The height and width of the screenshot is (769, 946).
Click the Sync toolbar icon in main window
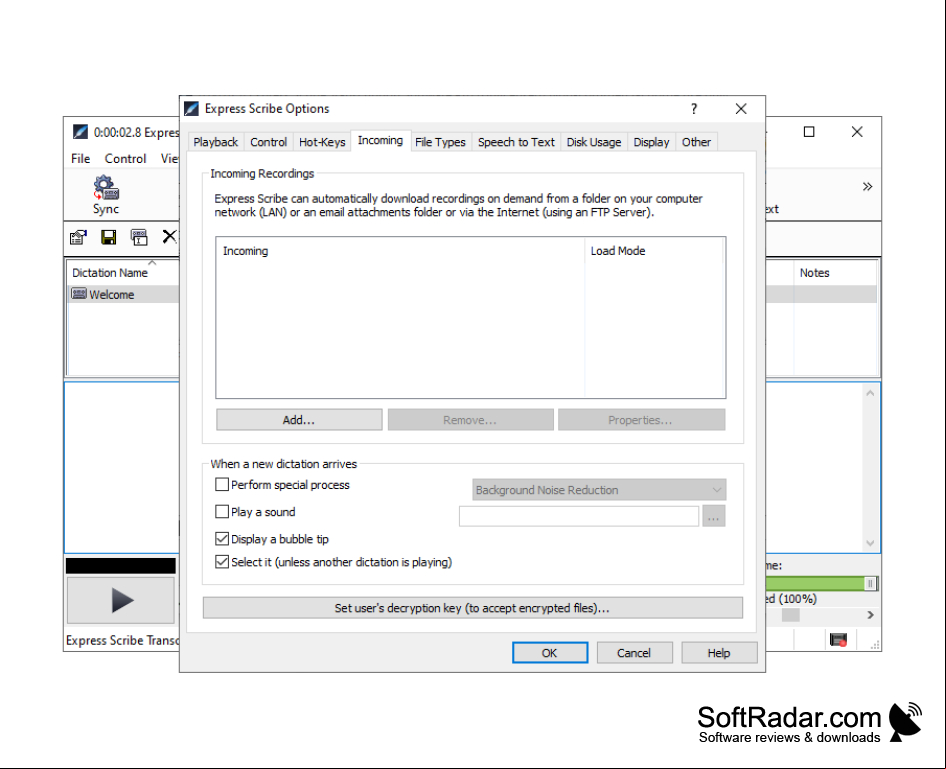[106, 194]
